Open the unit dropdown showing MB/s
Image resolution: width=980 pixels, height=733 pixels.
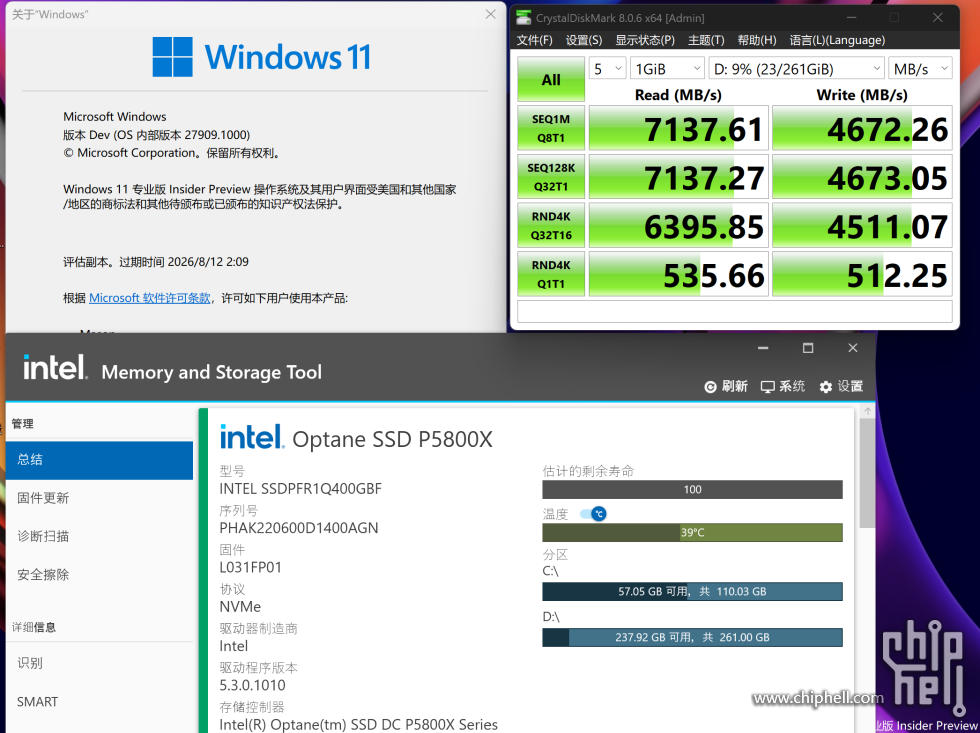[921, 69]
